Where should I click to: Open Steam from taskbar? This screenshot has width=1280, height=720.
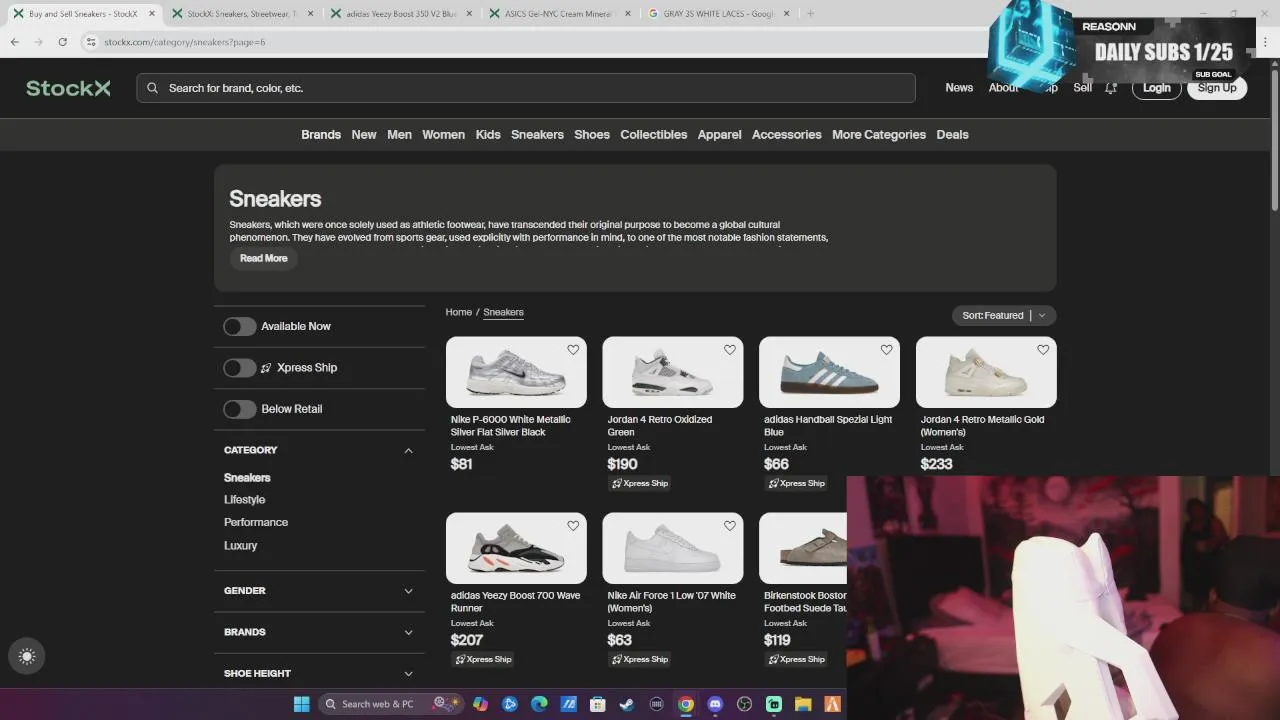(627, 704)
